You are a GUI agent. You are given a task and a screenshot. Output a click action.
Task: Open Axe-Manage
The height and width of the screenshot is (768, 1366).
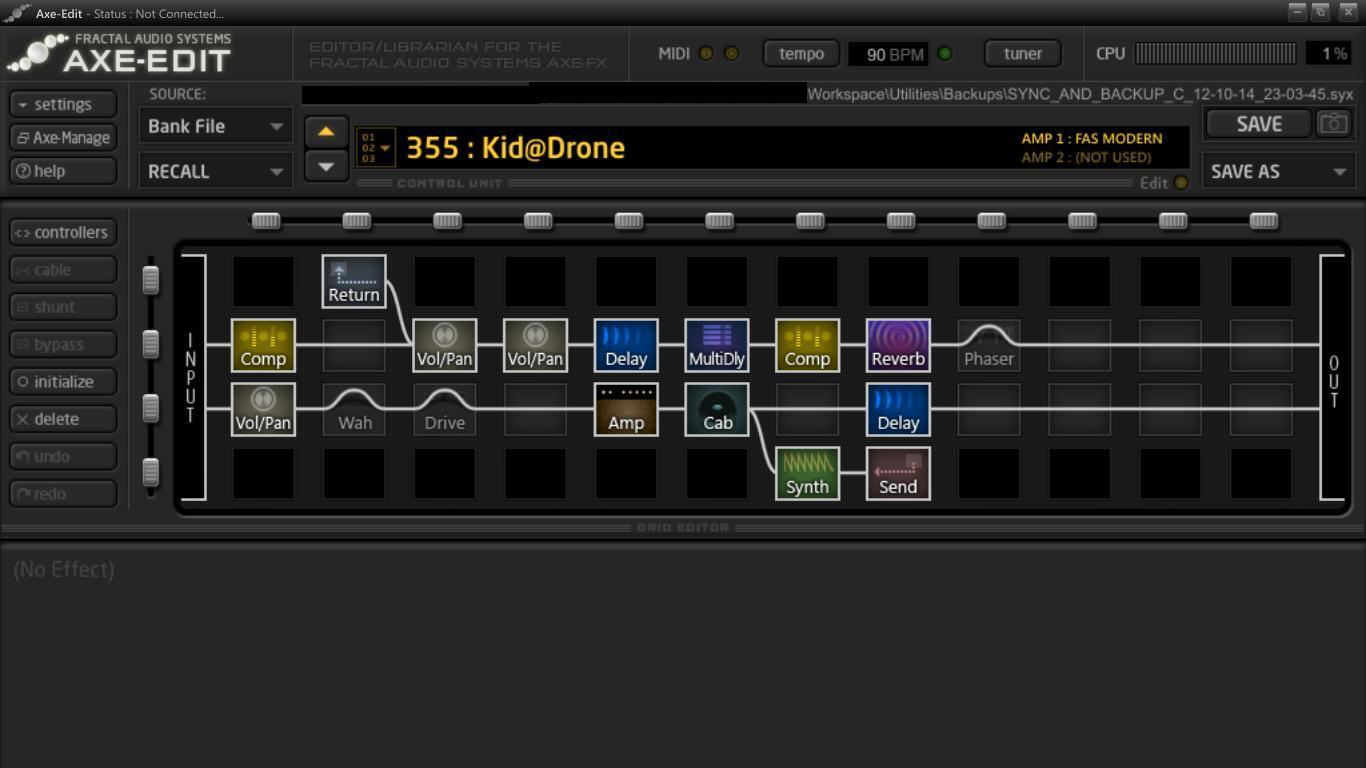pos(63,137)
